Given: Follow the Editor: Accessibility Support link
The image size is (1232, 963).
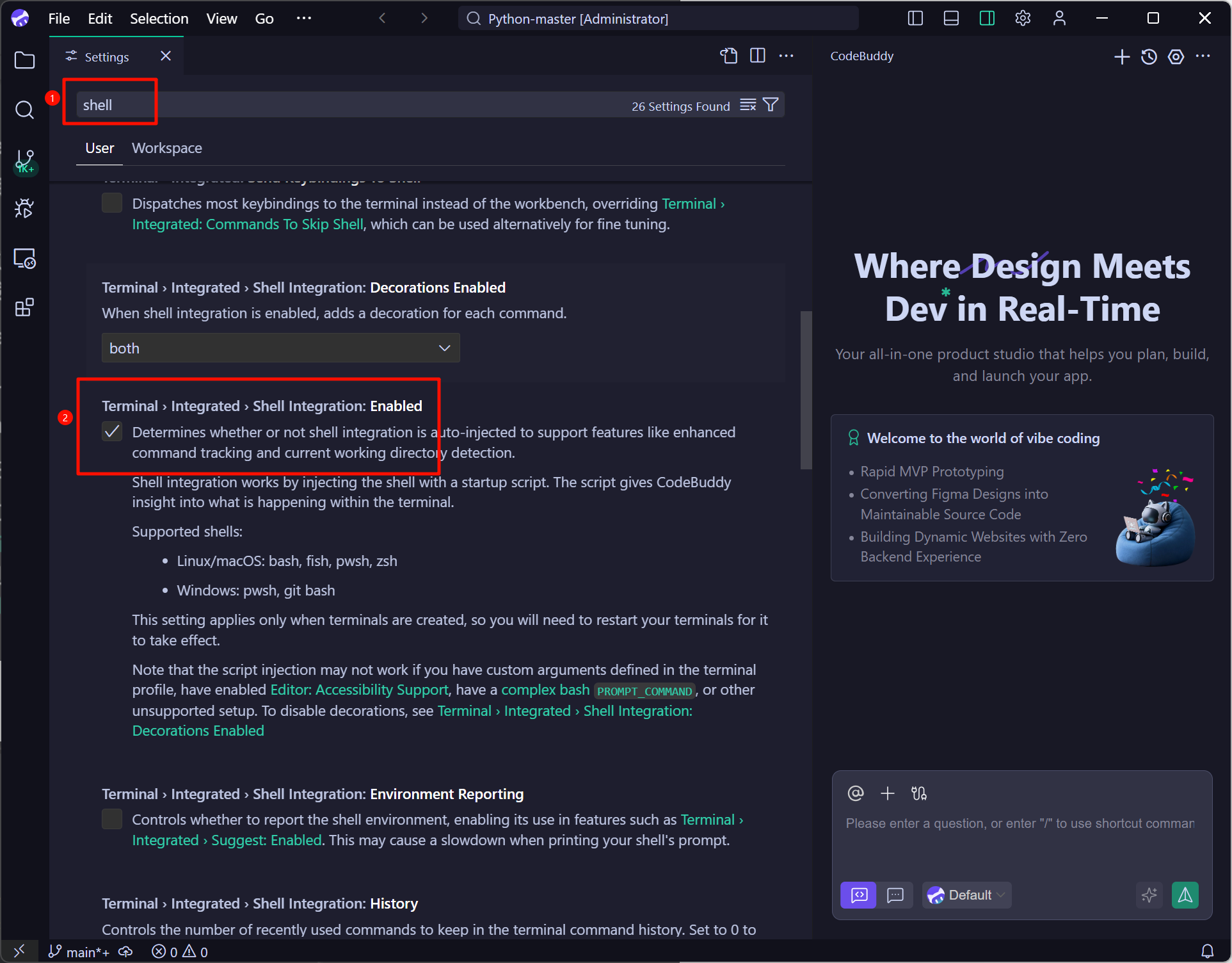Looking at the screenshot, I should (x=359, y=690).
